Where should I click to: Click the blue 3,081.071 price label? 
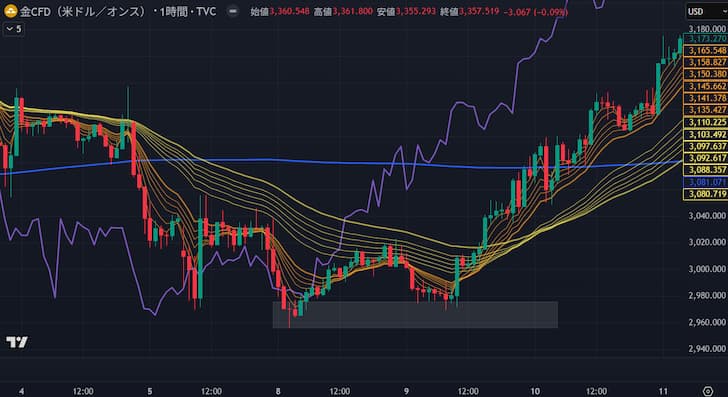pos(706,182)
